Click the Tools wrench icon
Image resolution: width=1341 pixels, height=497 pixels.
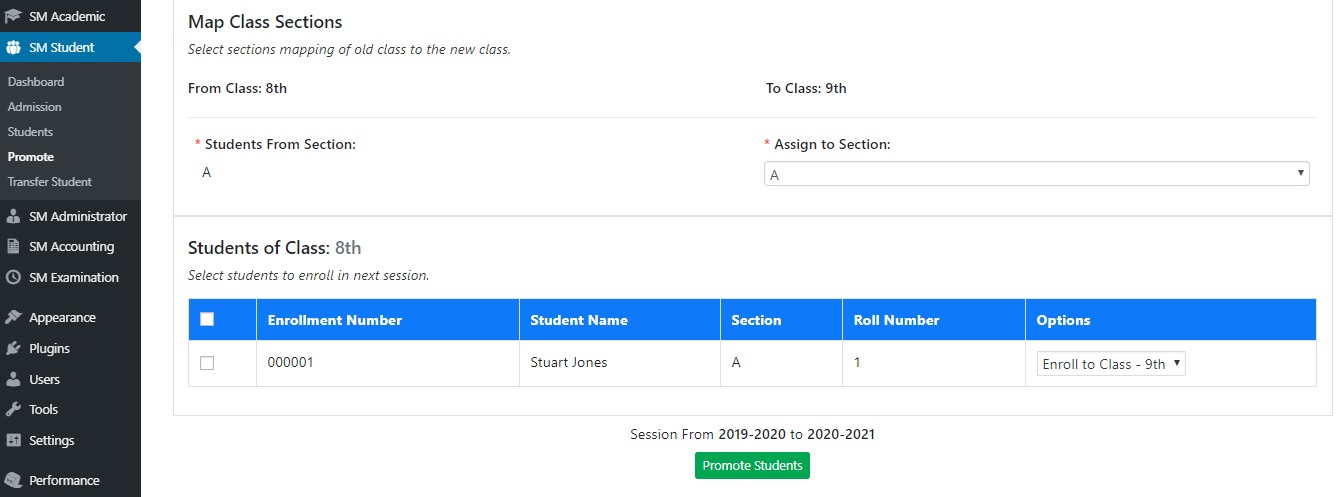tap(13, 410)
